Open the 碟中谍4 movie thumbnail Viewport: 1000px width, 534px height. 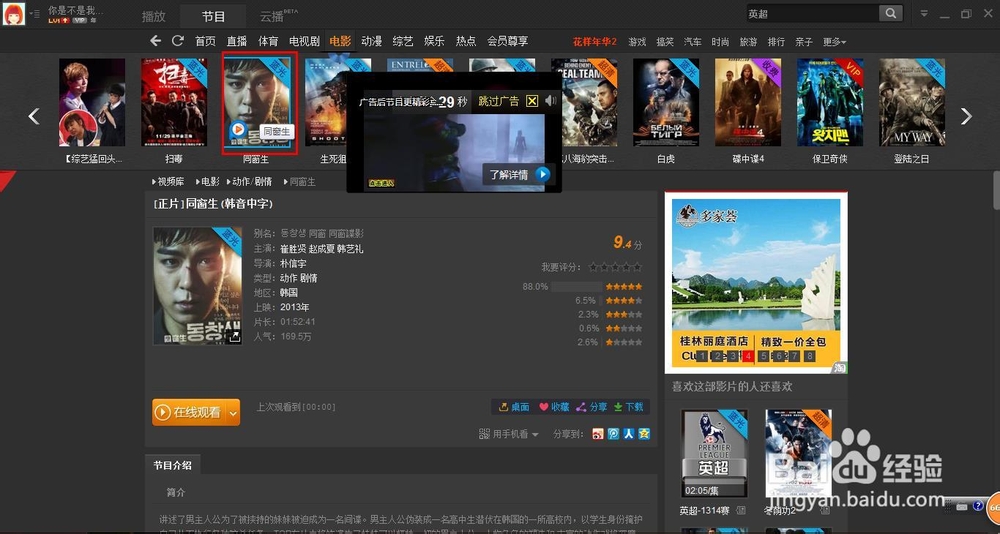point(748,103)
